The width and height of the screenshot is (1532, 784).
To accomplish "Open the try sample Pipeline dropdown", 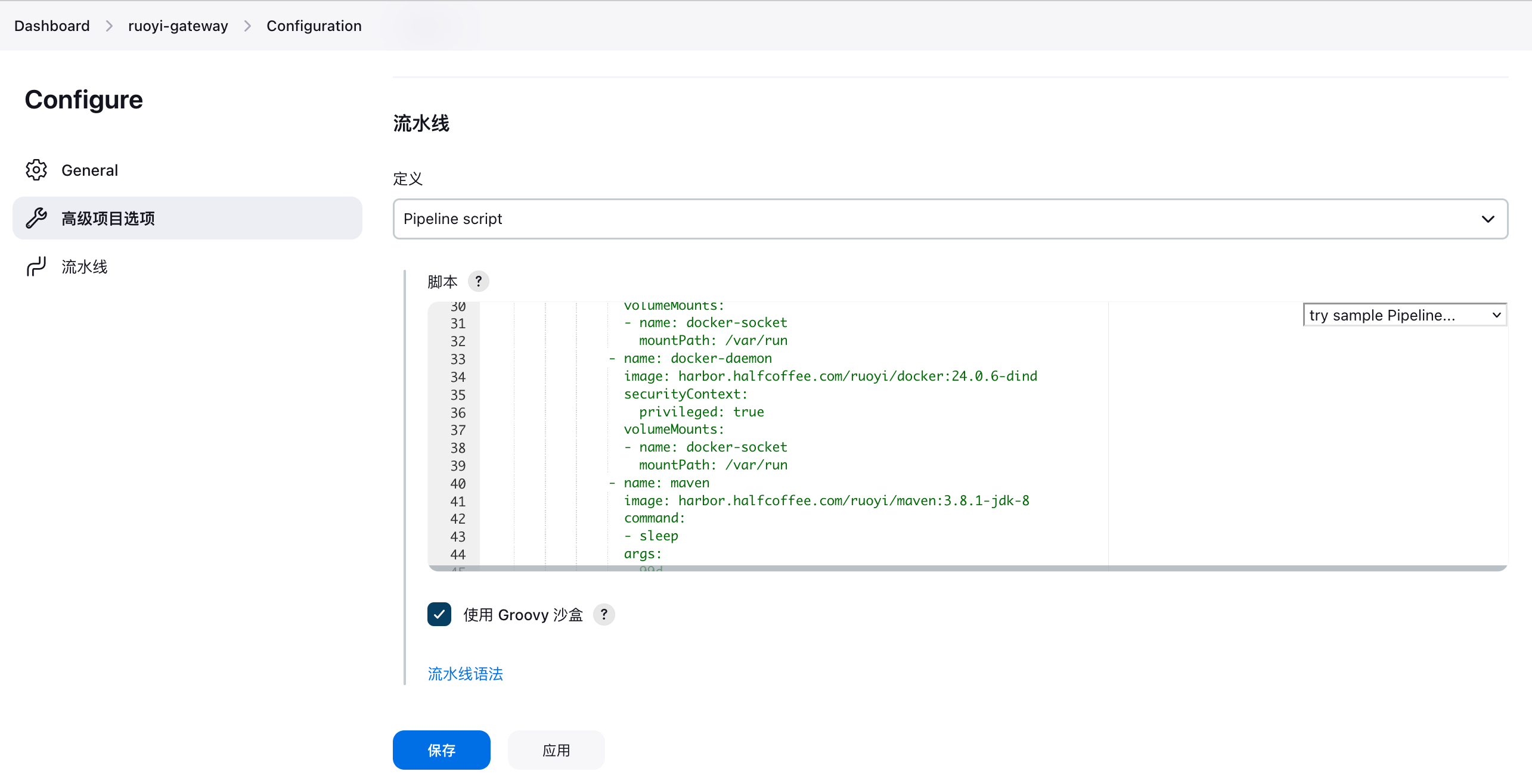I will (x=1405, y=315).
